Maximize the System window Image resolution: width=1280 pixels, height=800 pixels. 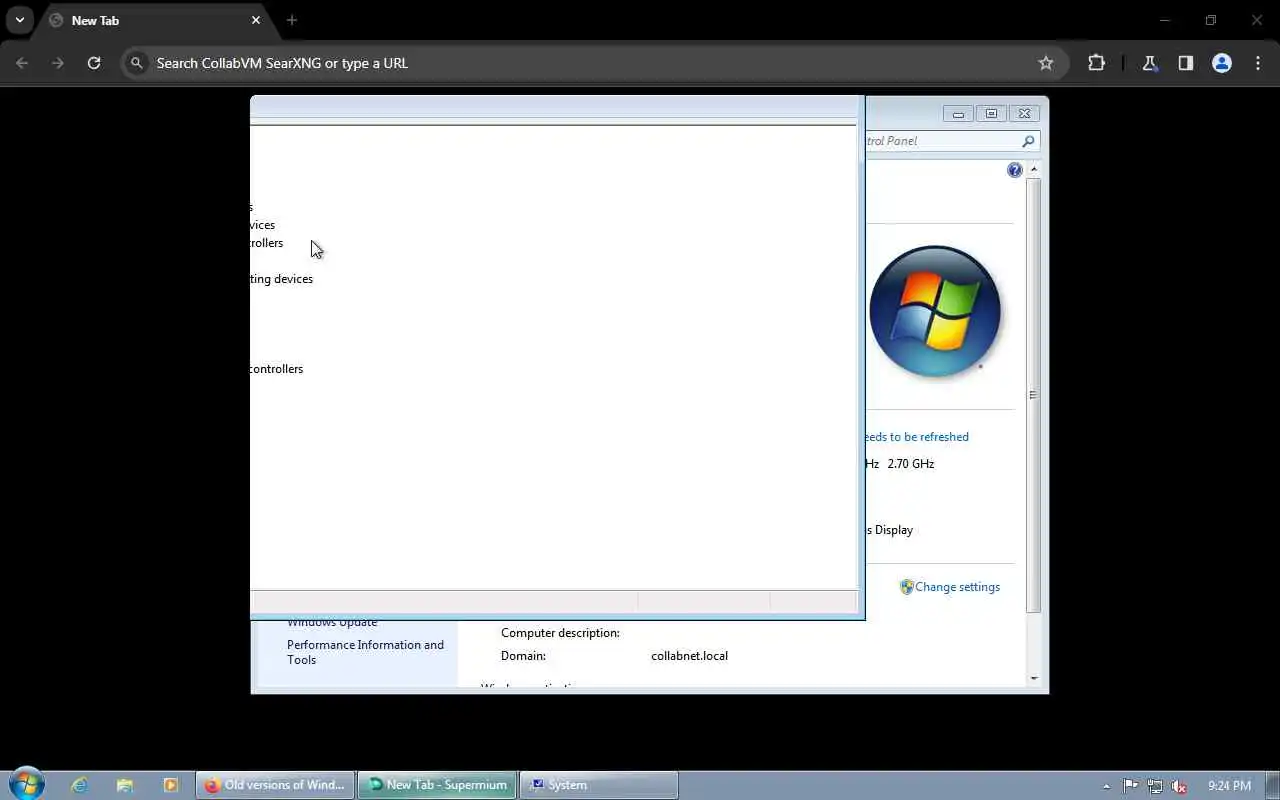991,113
